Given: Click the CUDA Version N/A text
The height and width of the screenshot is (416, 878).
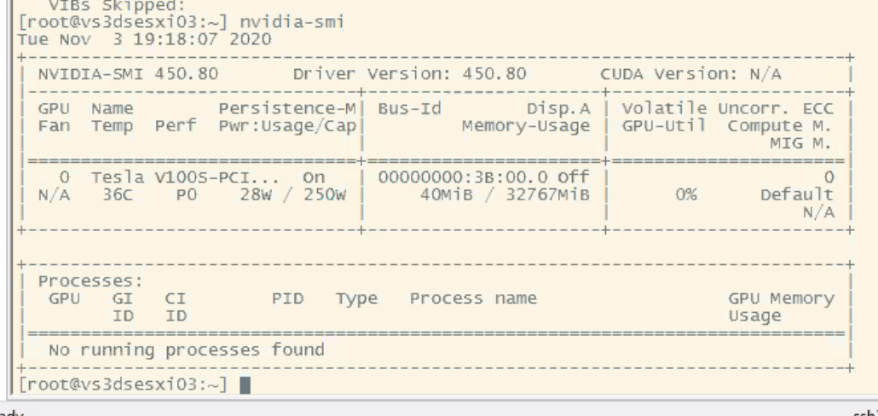Looking at the screenshot, I should coord(690,74).
